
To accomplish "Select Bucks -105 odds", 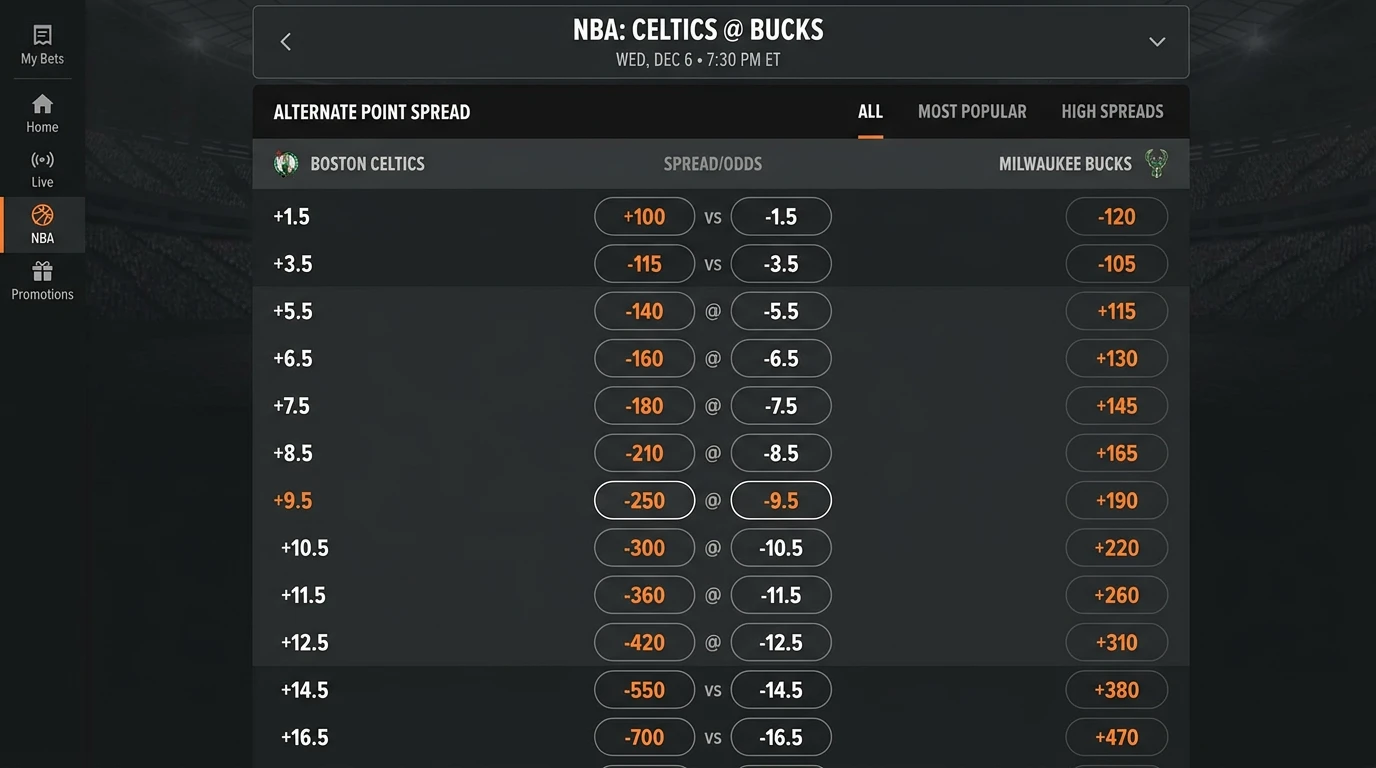I will 1116,264.
